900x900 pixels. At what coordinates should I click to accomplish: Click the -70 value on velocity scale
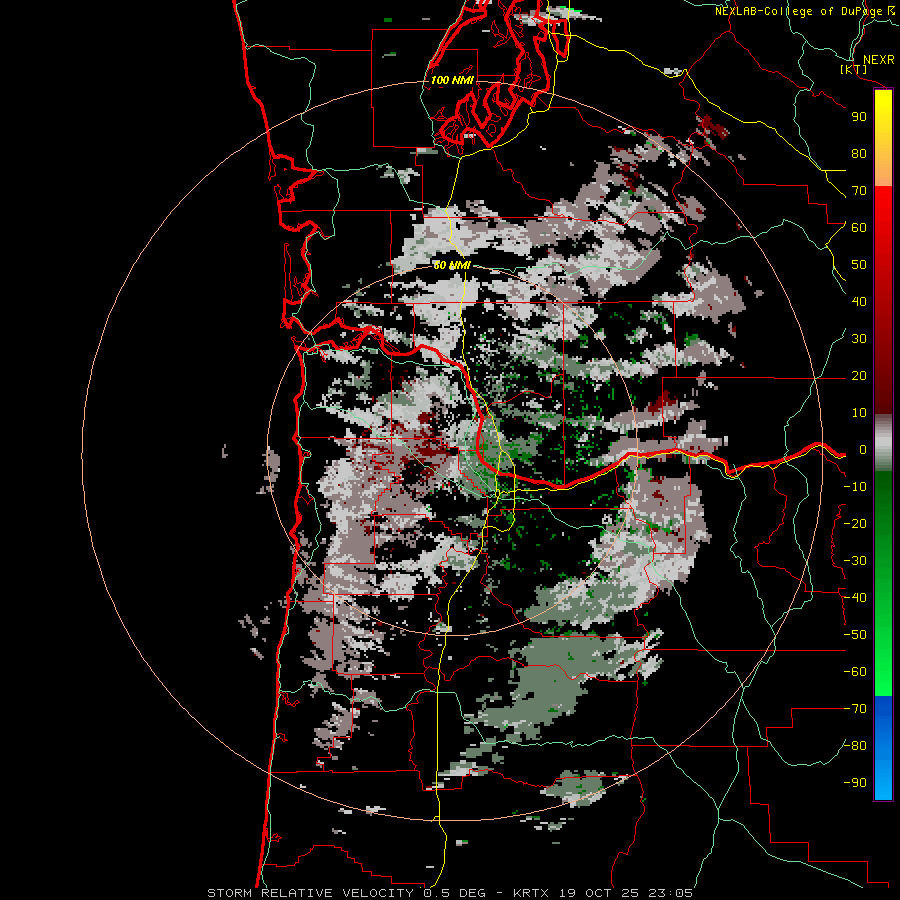pos(855,709)
